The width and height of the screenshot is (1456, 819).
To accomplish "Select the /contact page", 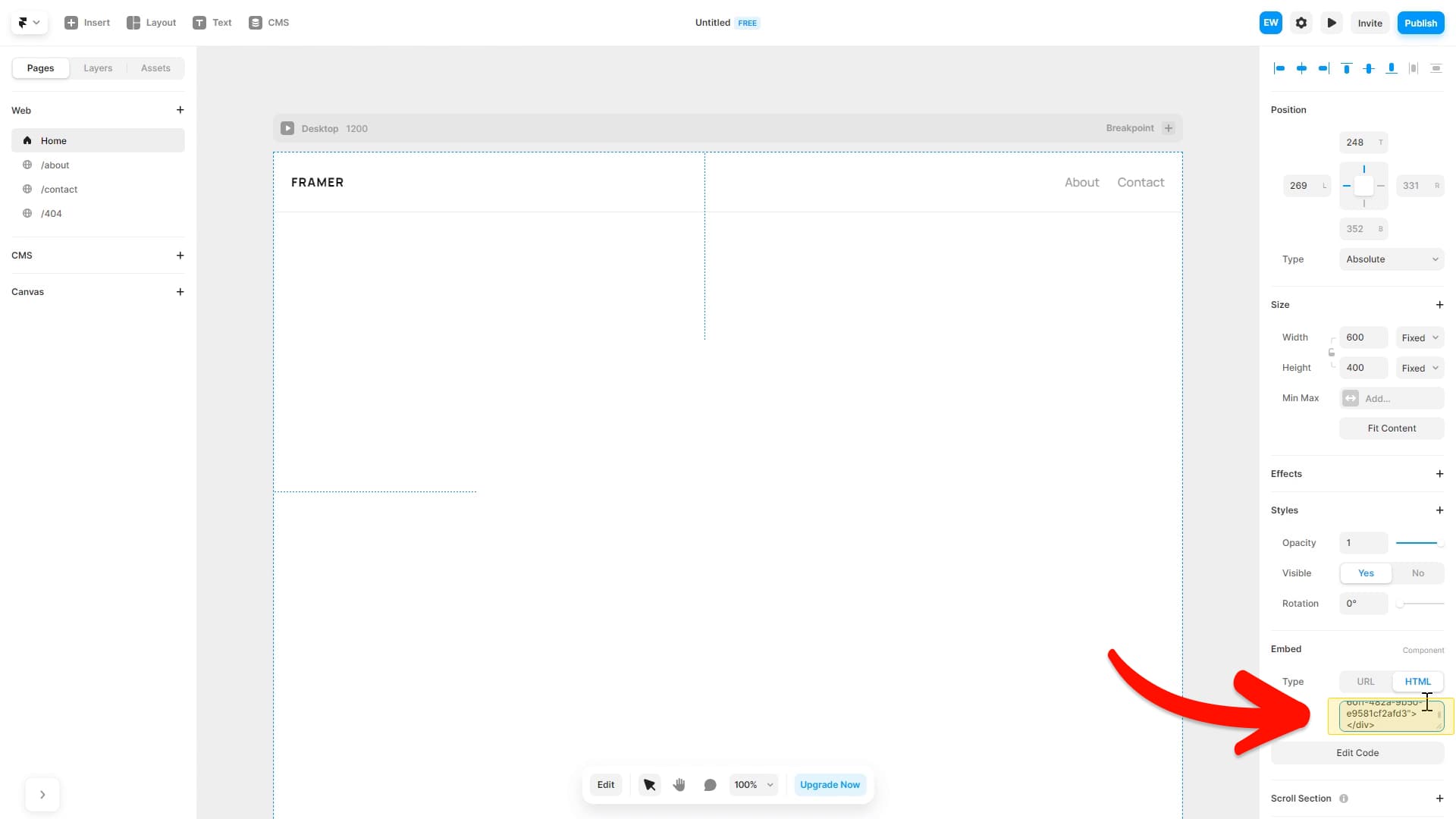I will coord(98,189).
